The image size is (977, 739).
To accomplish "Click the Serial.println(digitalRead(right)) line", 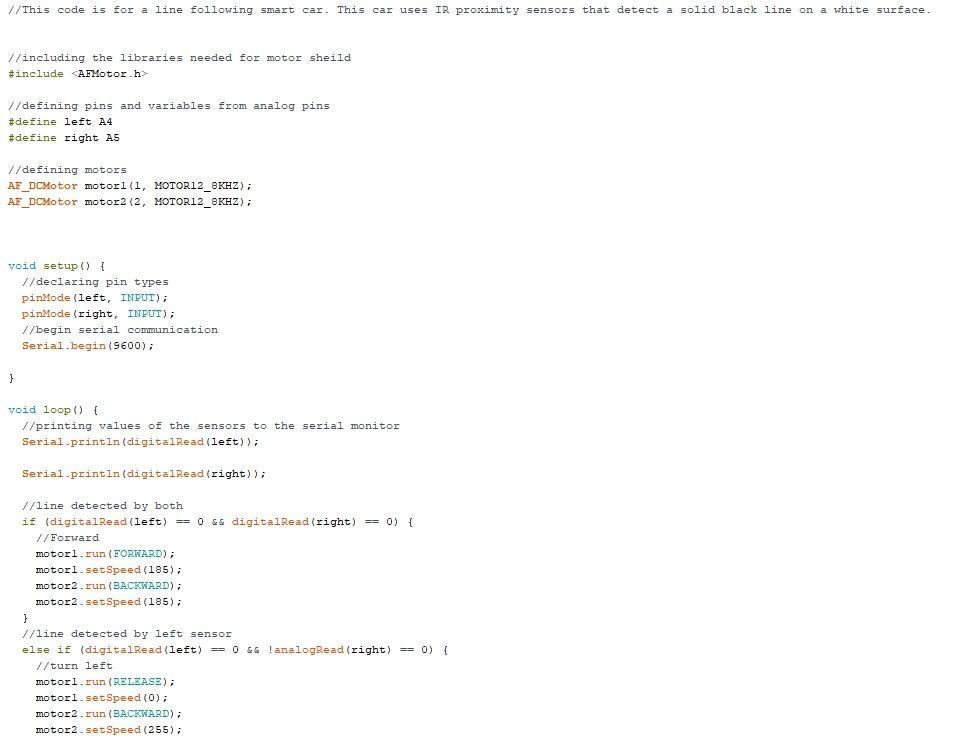I will tap(143, 473).
